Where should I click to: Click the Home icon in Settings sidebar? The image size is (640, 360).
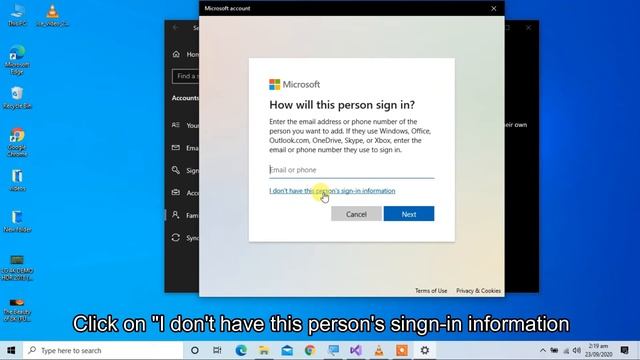click(176, 54)
